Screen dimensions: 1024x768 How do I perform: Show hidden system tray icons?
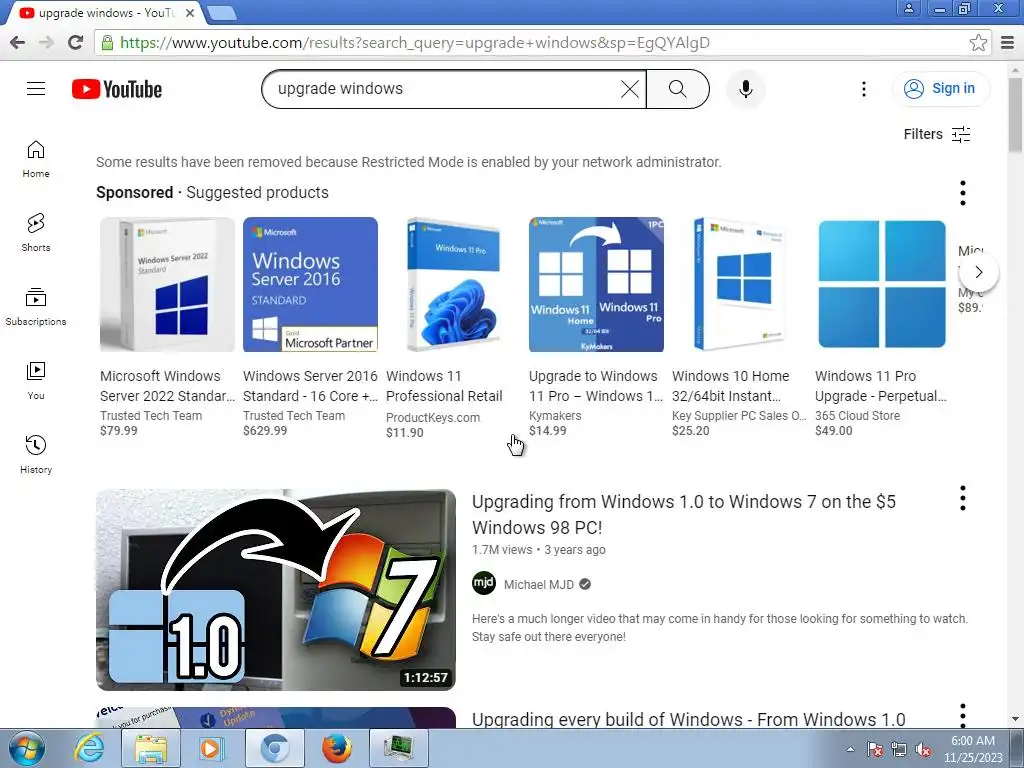click(x=850, y=750)
